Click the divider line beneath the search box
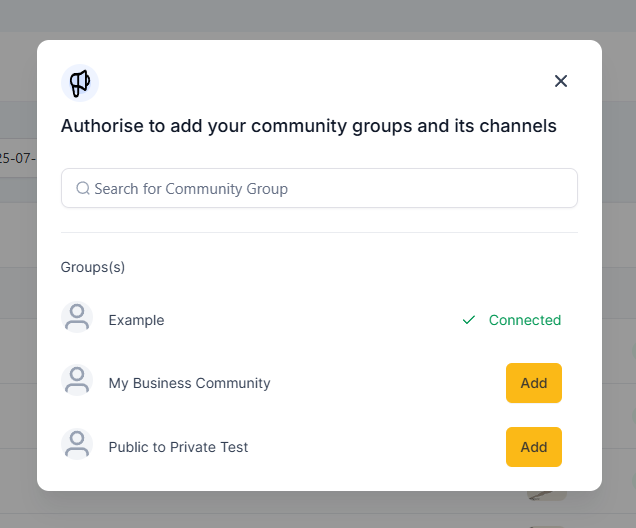The image size is (636, 528). tap(319, 232)
